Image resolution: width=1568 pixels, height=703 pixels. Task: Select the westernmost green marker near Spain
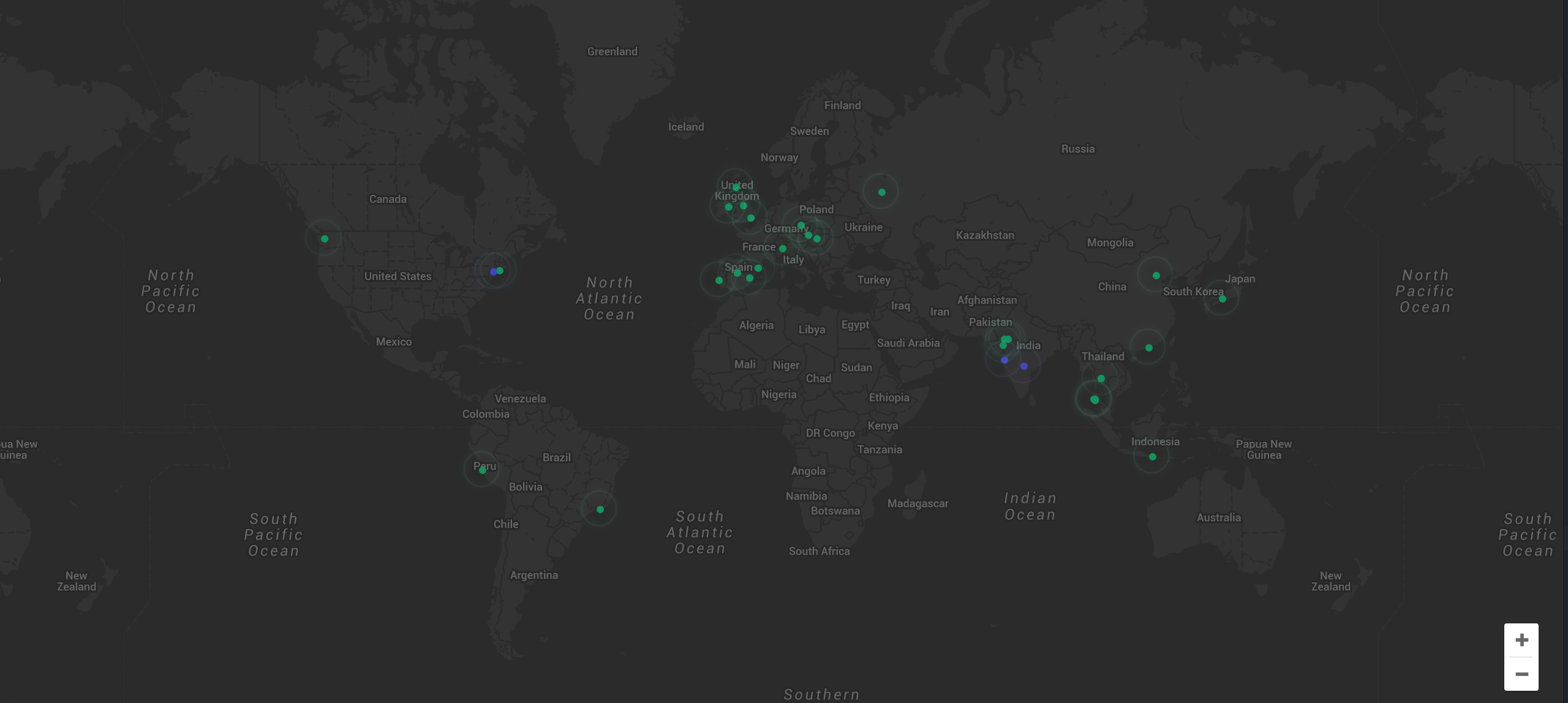pyautogui.click(x=719, y=280)
